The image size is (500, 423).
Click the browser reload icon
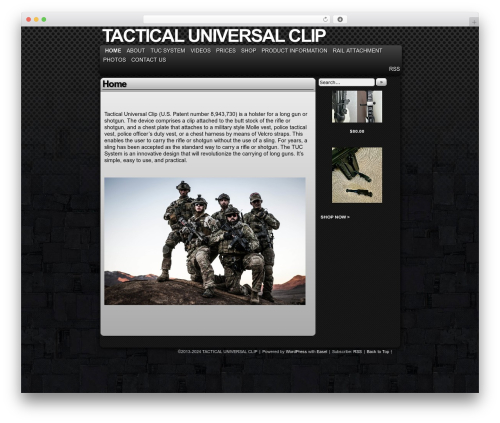click(x=325, y=19)
